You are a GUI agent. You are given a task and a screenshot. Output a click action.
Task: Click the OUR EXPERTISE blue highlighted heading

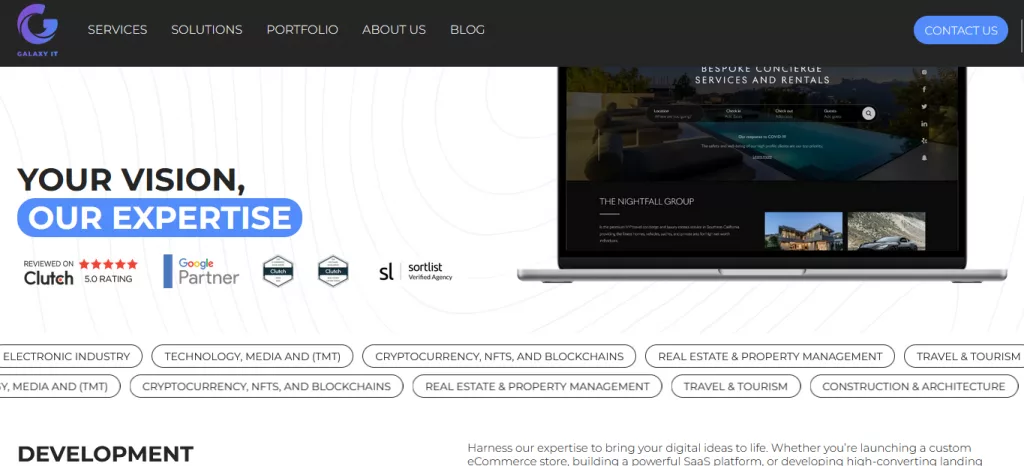159,217
